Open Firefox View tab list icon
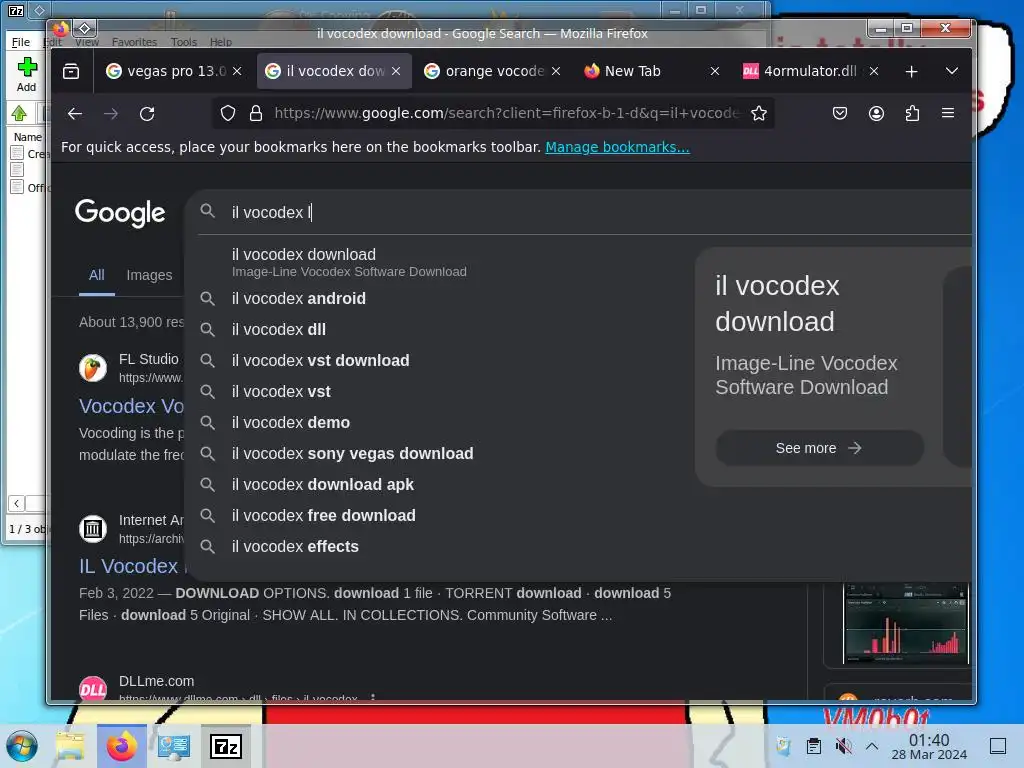 point(71,71)
